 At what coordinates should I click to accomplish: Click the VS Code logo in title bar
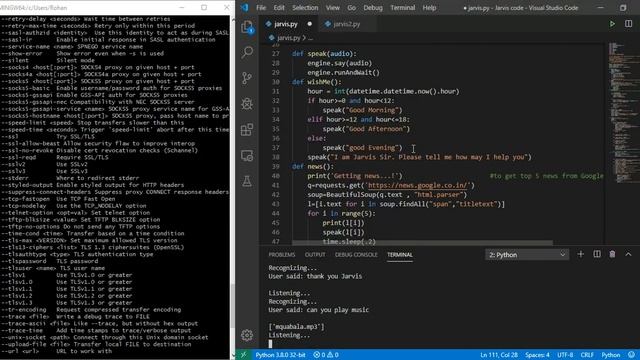click(x=244, y=8)
